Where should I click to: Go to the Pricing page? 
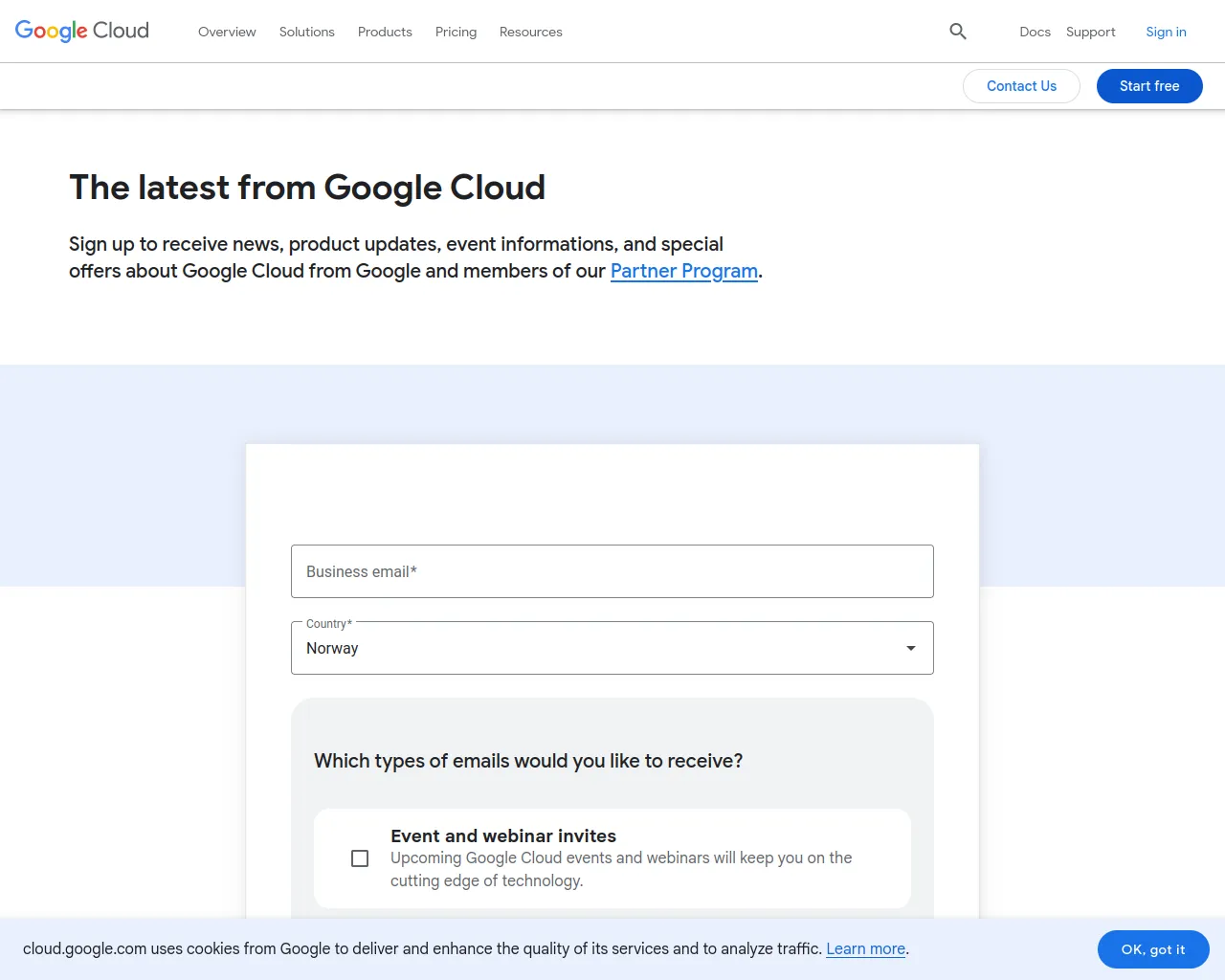click(456, 32)
